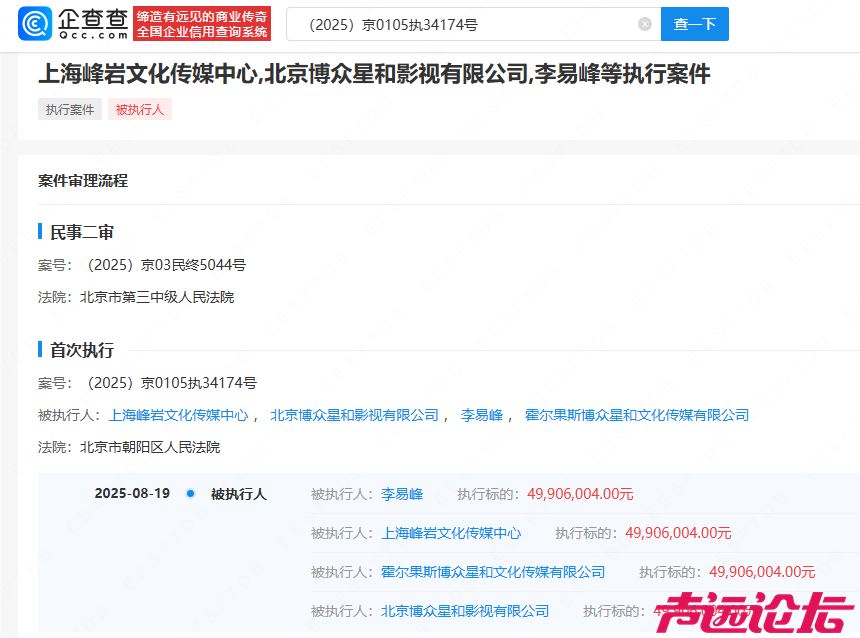Select the 被执行人 tag

pos(139,109)
